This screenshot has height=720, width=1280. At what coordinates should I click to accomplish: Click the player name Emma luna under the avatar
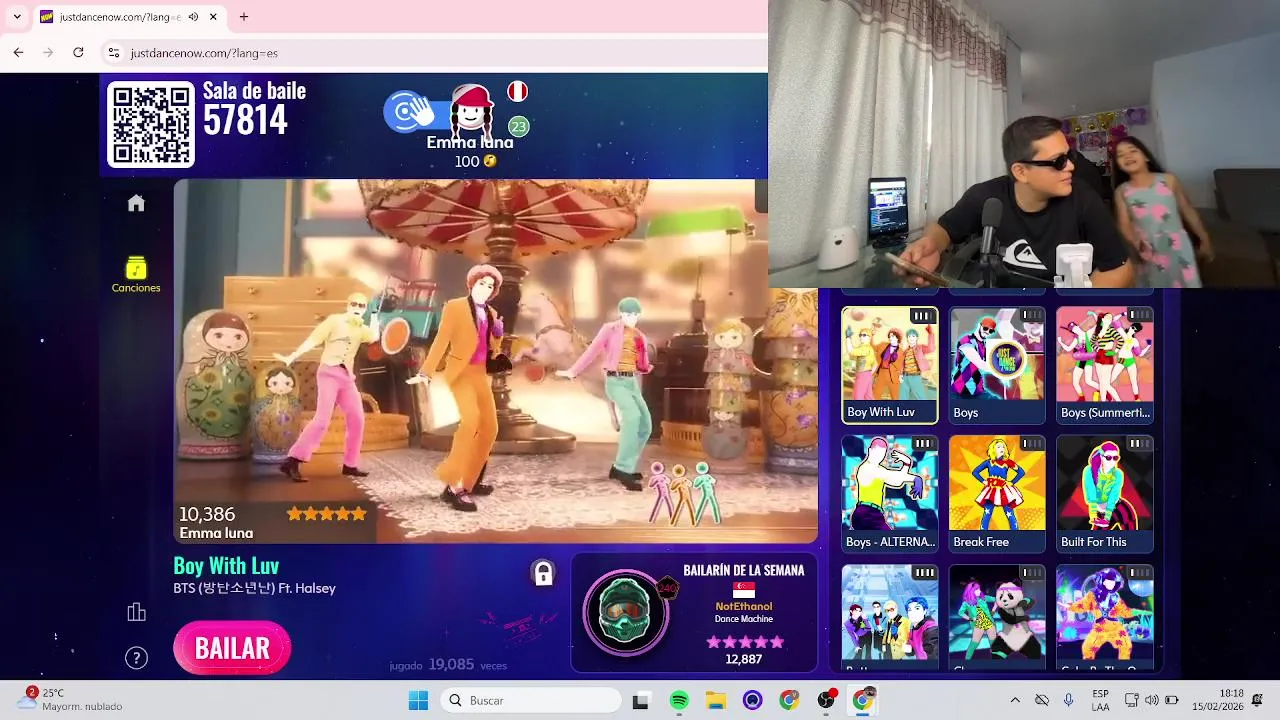tap(469, 142)
